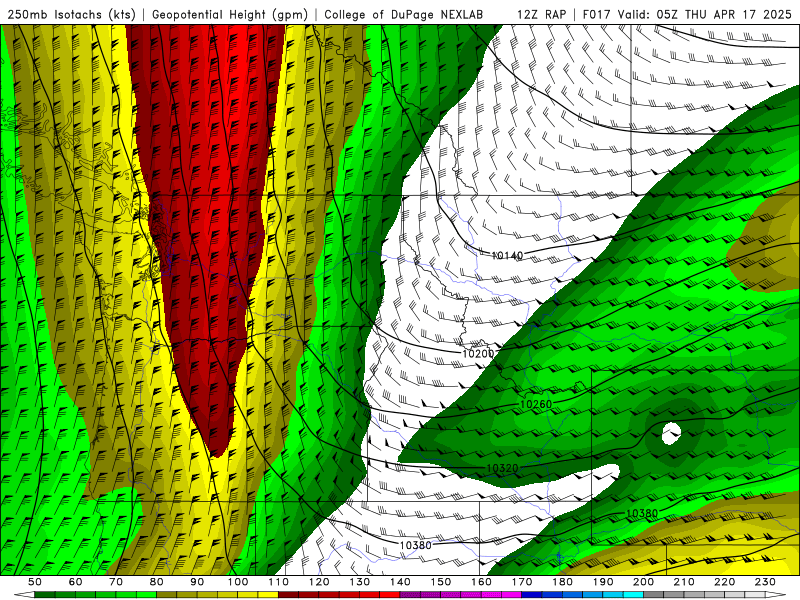This screenshot has width=800, height=600.
Task: Click the 'F017' forecast hour text
Action: 596,15
